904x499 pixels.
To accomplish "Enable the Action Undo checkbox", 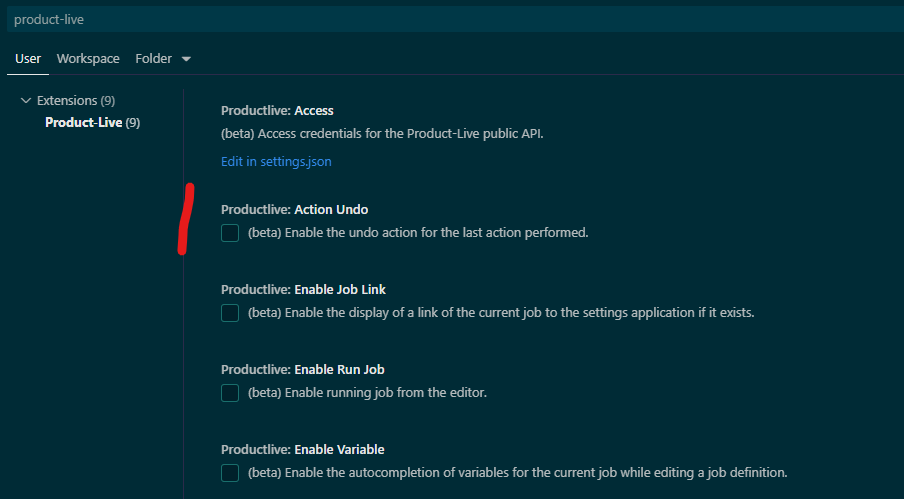I will (230, 233).
